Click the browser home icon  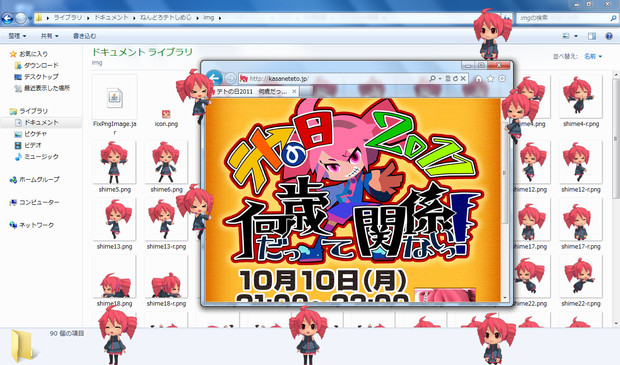[478, 79]
